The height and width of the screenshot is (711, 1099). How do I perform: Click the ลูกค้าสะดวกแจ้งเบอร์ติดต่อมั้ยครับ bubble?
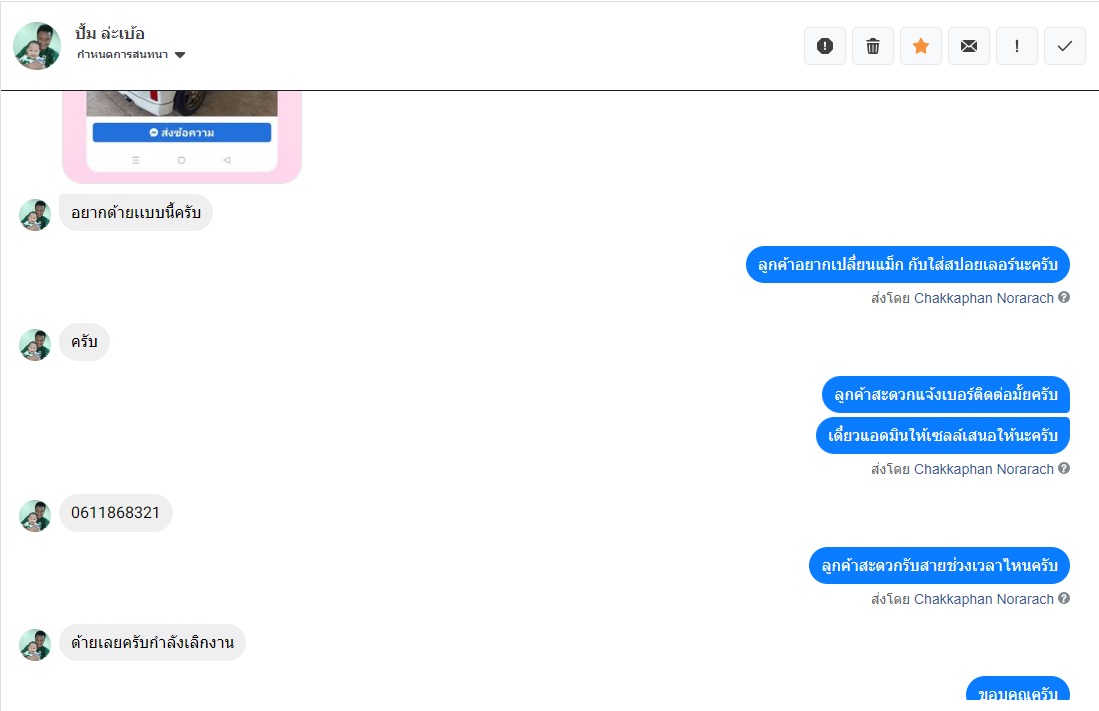[x=946, y=395]
